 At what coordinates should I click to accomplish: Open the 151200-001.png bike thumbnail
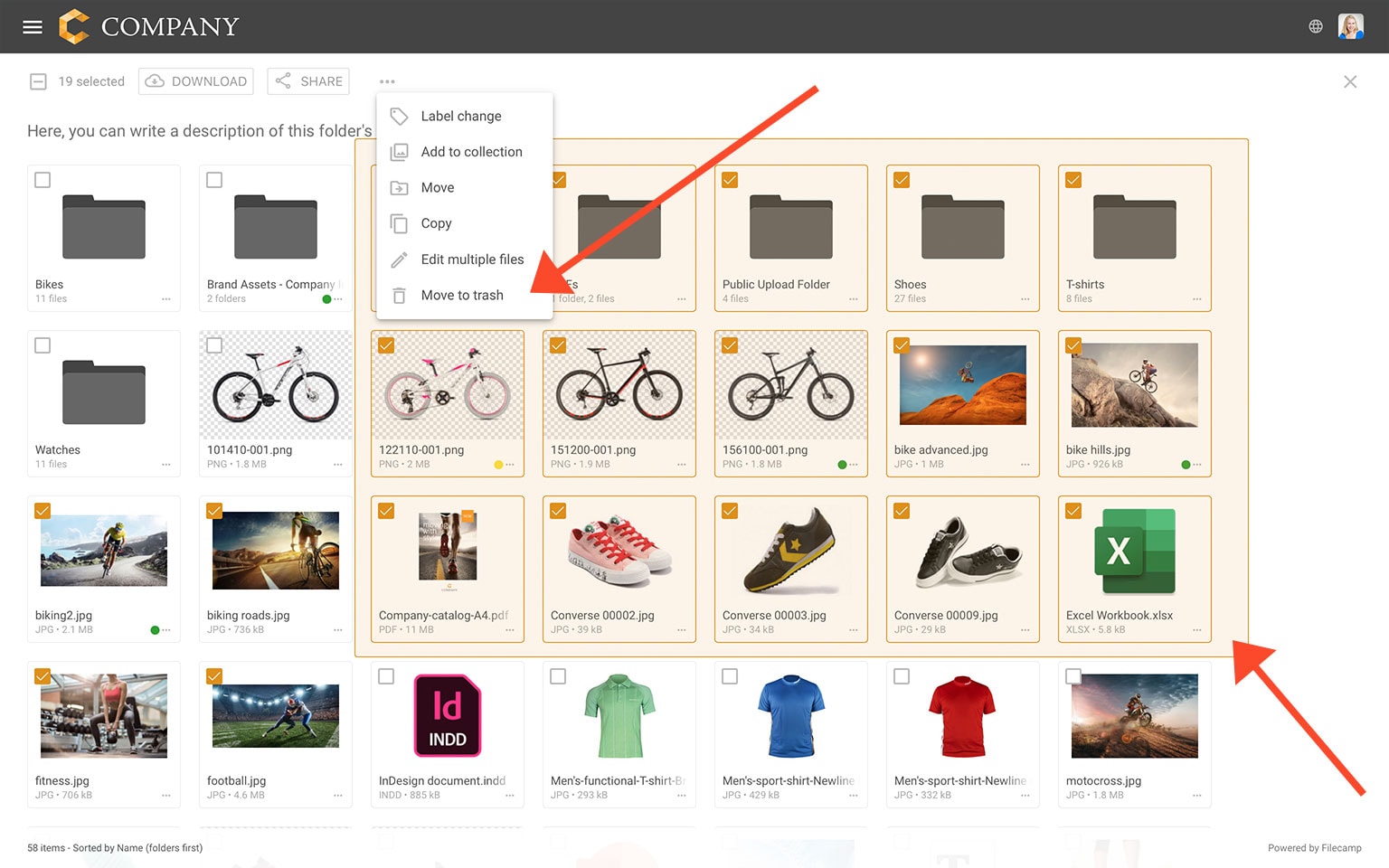pos(619,385)
